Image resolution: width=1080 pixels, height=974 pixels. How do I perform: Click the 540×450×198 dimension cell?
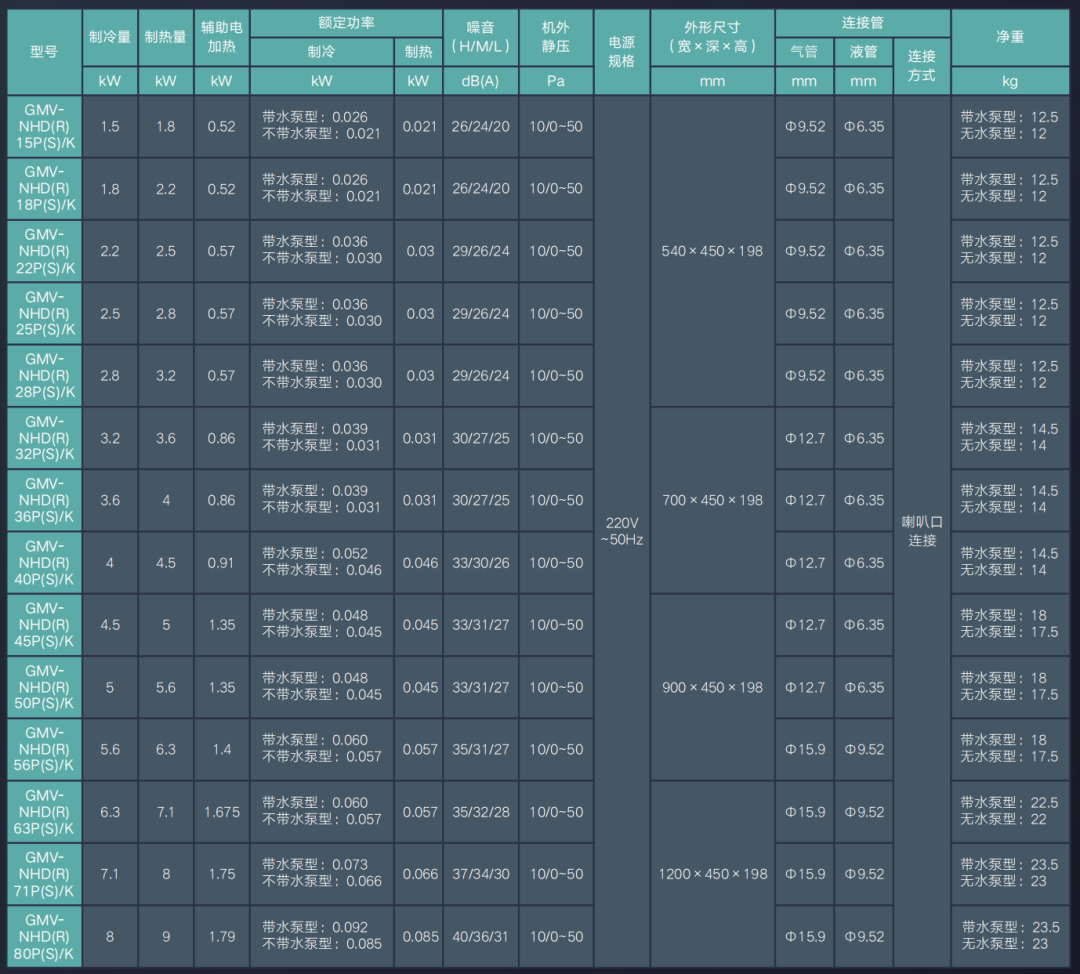tap(712, 251)
